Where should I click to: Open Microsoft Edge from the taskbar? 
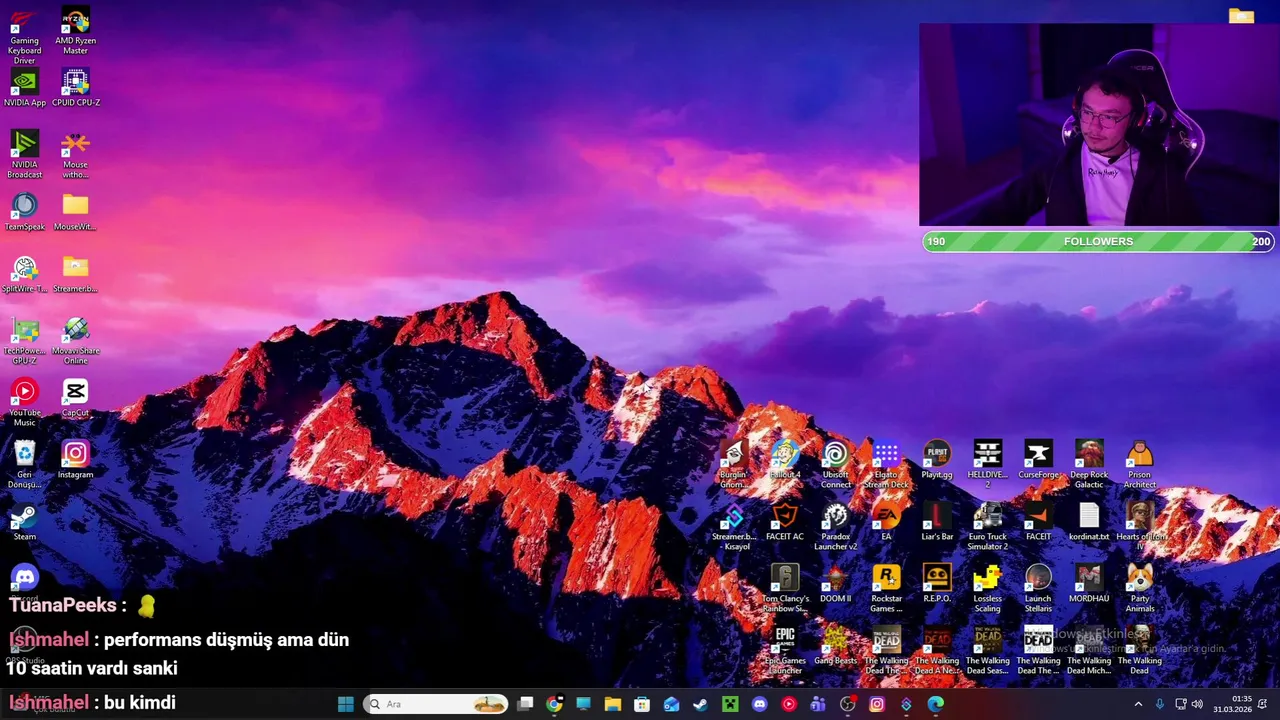(935, 704)
